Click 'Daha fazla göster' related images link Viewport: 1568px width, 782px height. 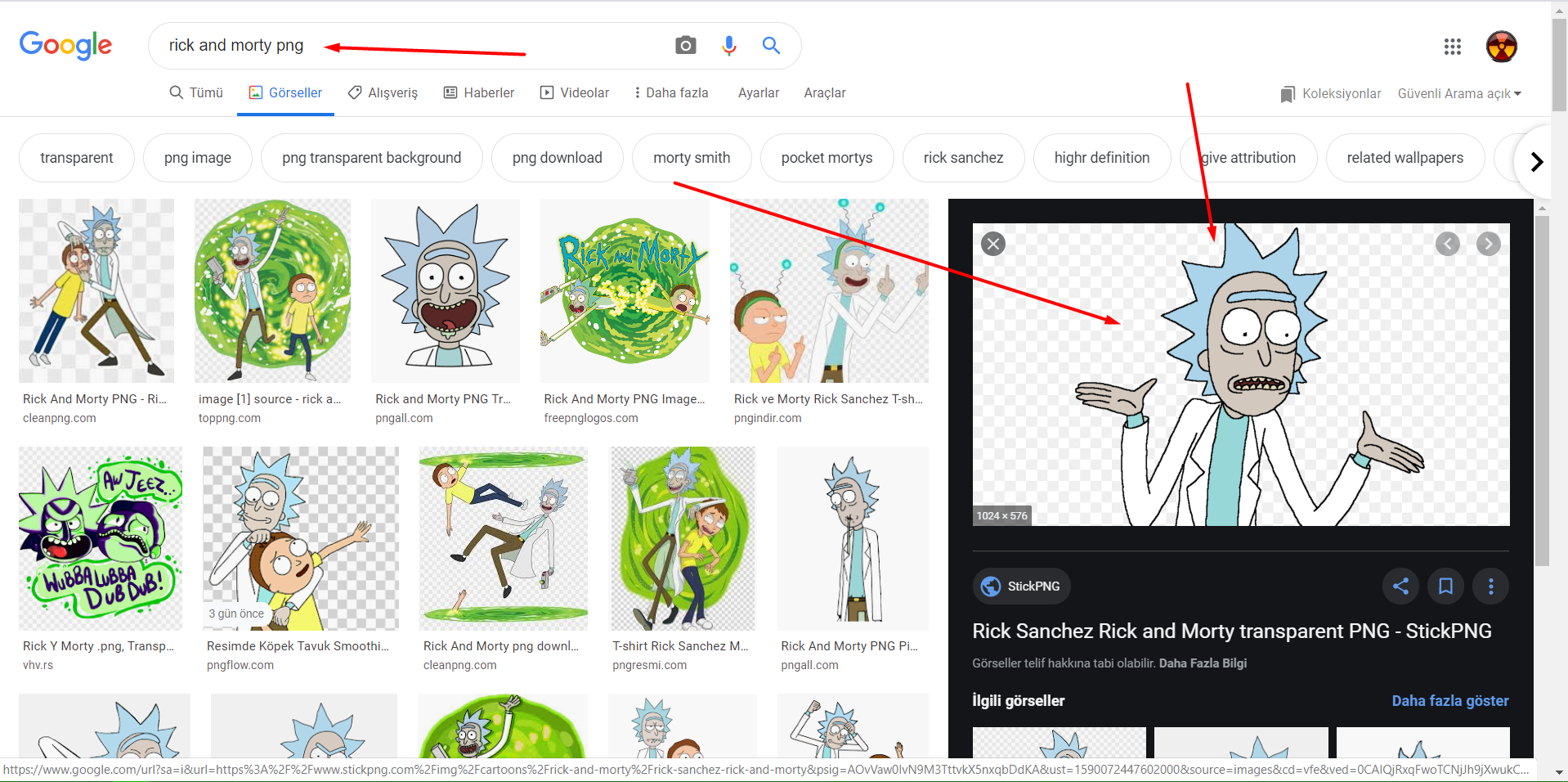tap(1450, 701)
